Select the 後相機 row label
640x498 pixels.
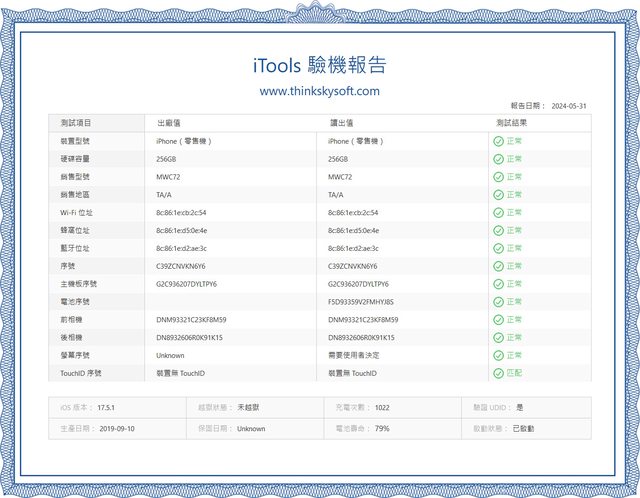coord(71,338)
